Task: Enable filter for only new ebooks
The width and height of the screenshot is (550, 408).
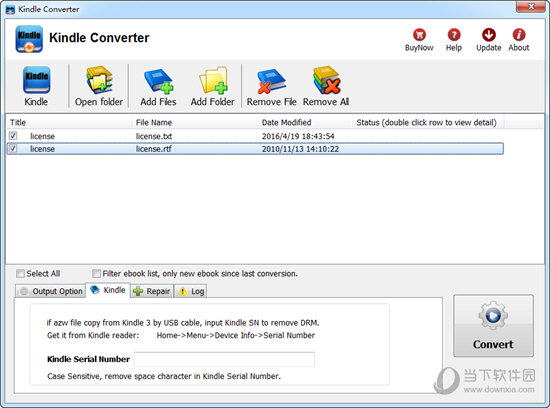Action: [96, 273]
